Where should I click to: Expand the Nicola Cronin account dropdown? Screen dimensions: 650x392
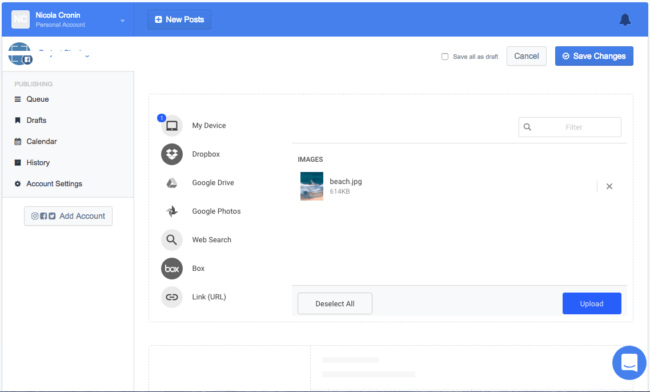[x=122, y=21]
